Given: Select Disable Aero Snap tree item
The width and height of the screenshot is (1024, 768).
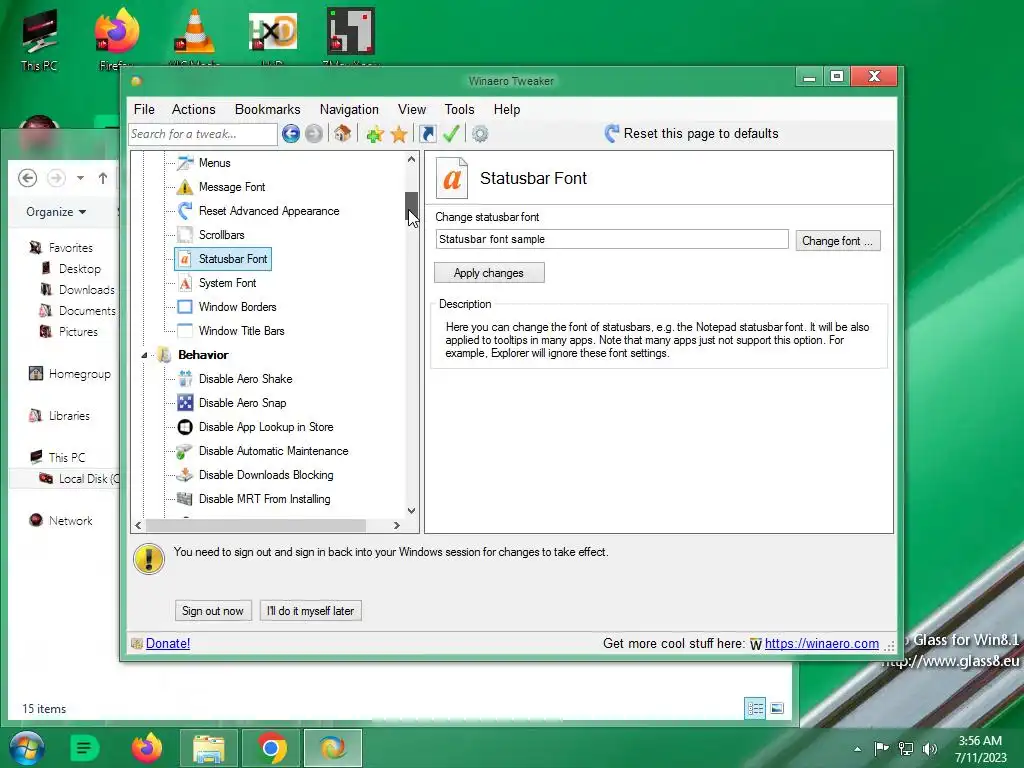Looking at the screenshot, I should point(242,403).
